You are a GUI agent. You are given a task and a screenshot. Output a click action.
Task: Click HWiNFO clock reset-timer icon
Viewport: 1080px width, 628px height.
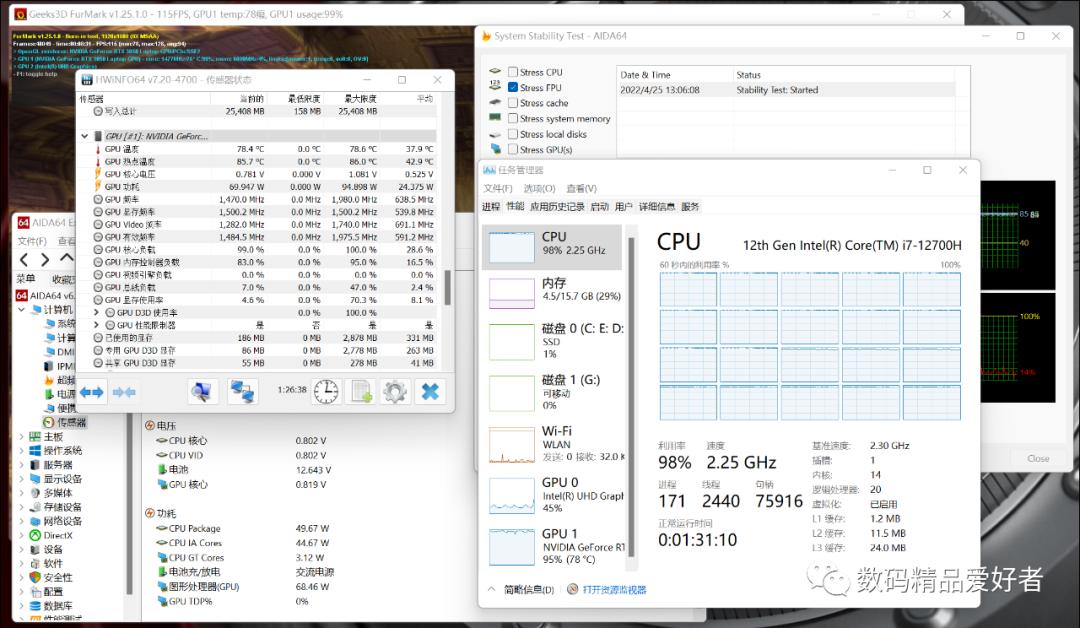coord(326,392)
